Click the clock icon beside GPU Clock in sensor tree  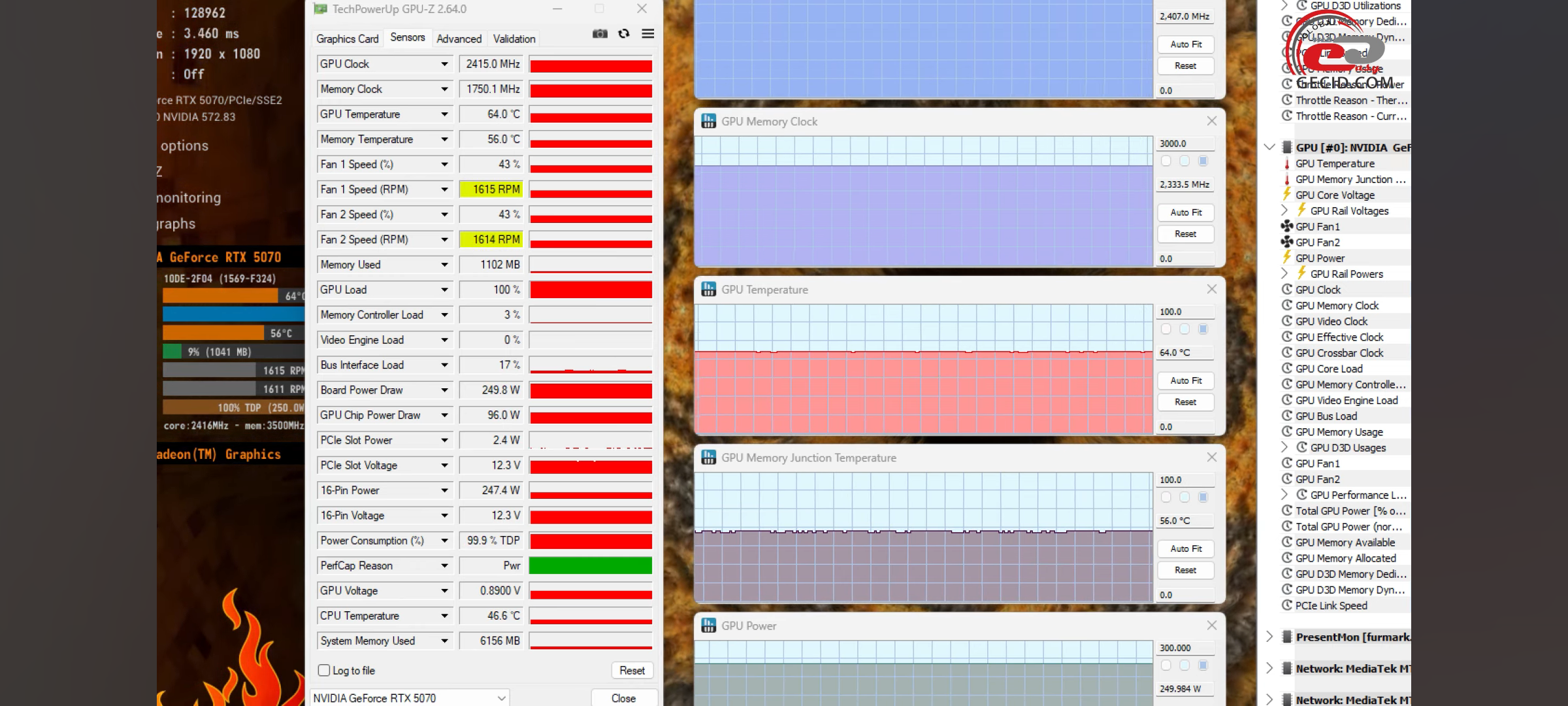point(1287,290)
